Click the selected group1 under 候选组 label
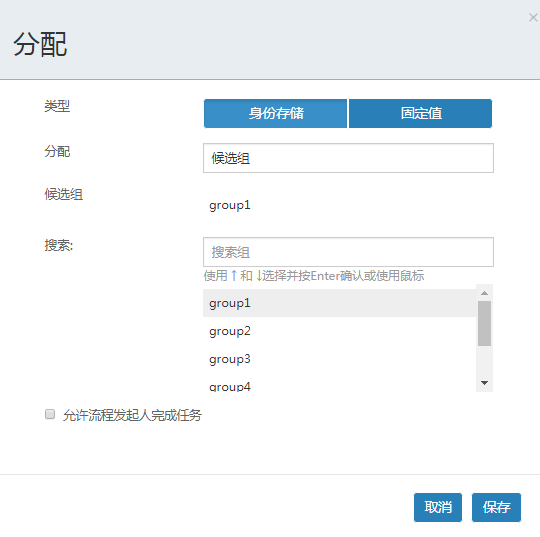 [x=230, y=205]
